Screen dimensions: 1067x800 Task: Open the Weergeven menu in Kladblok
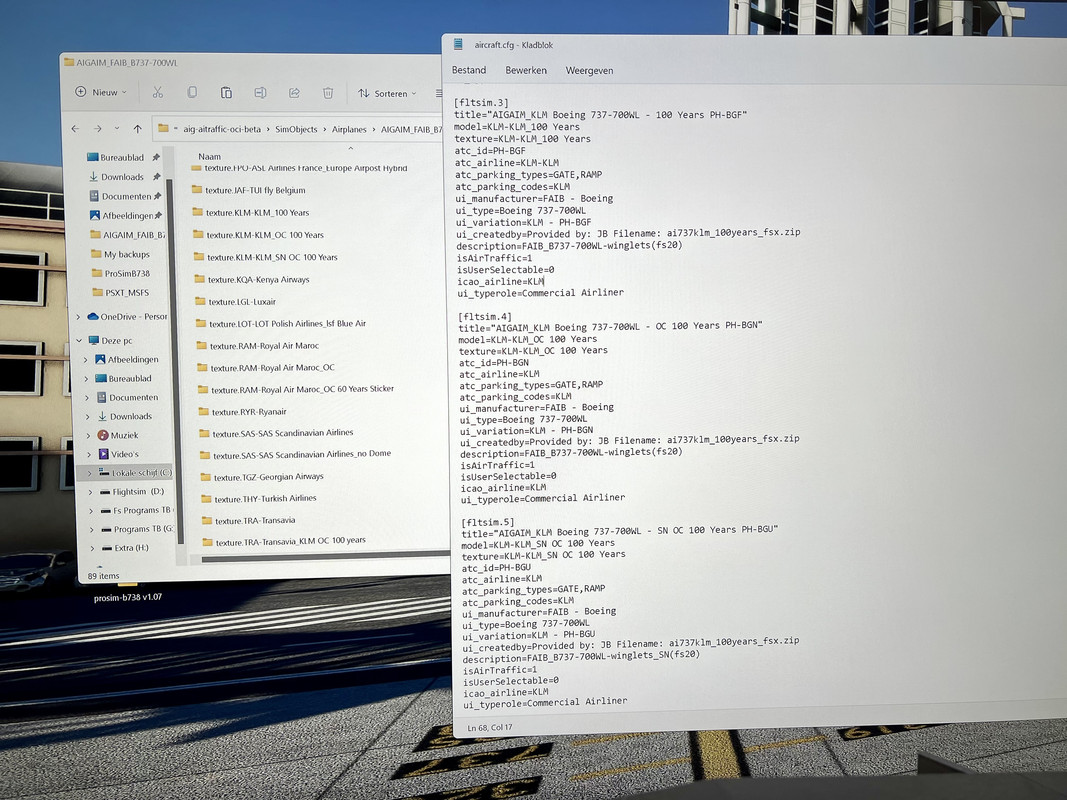click(589, 71)
